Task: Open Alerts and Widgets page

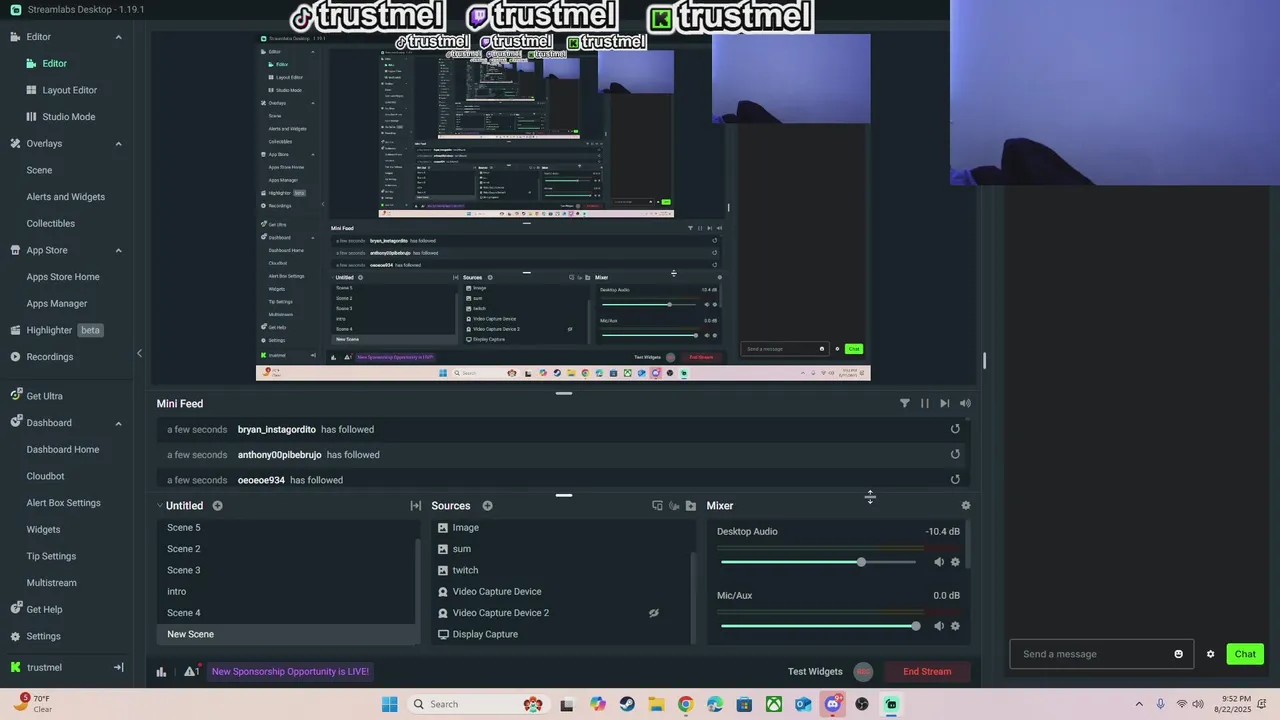Action: (66, 197)
